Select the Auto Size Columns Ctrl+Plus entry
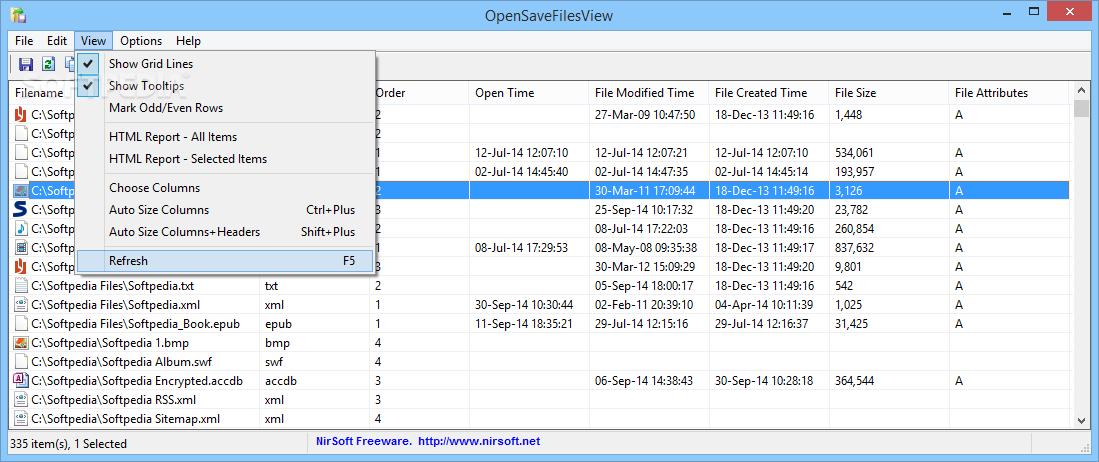The height and width of the screenshot is (462, 1099). pos(225,210)
